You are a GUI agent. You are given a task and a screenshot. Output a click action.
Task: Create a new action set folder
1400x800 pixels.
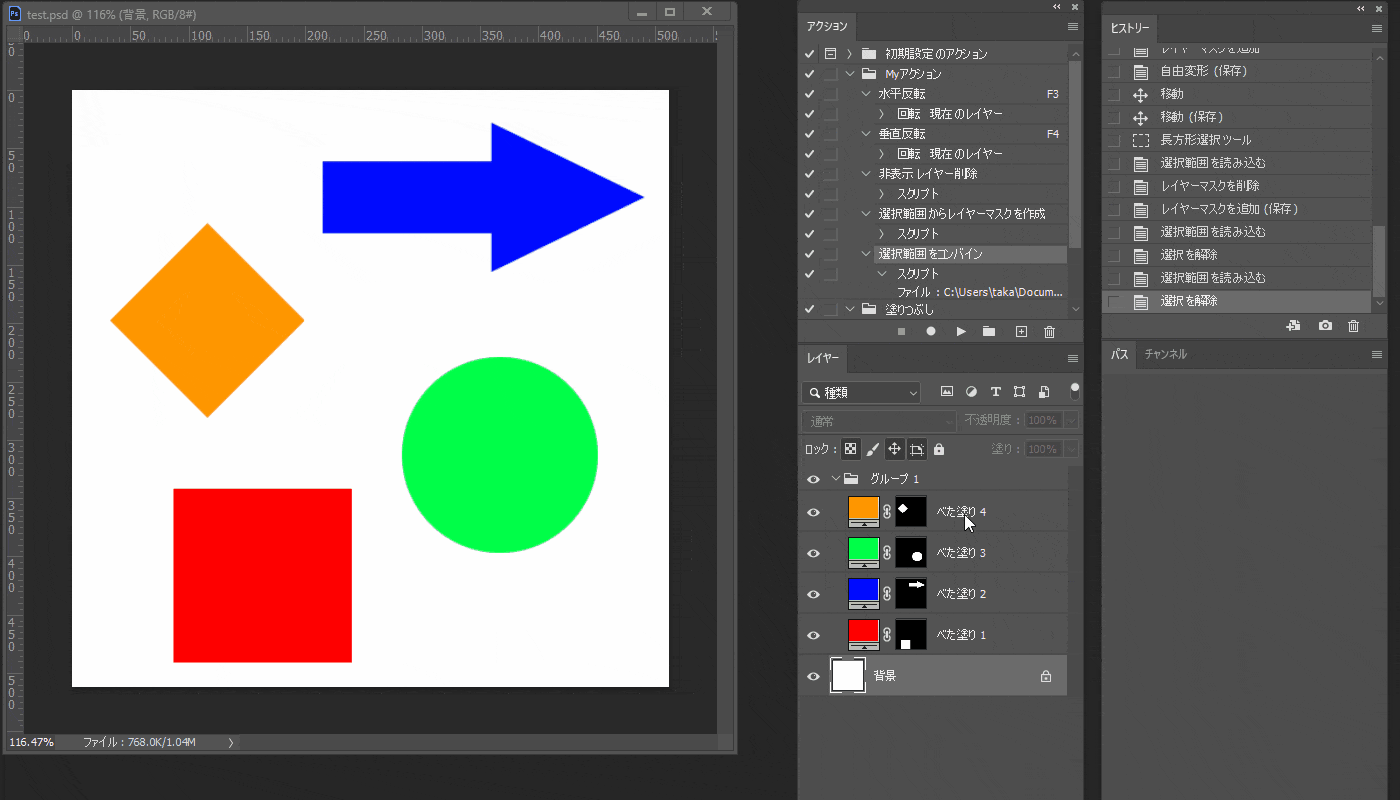point(989,331)
